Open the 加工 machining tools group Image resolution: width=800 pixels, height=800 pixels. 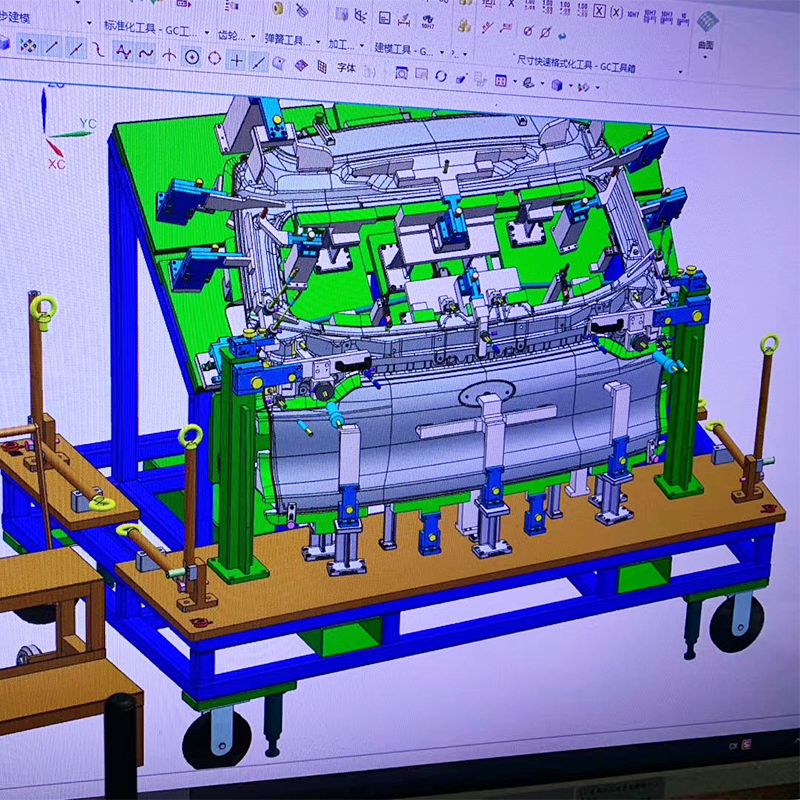(x=346, y=44)
